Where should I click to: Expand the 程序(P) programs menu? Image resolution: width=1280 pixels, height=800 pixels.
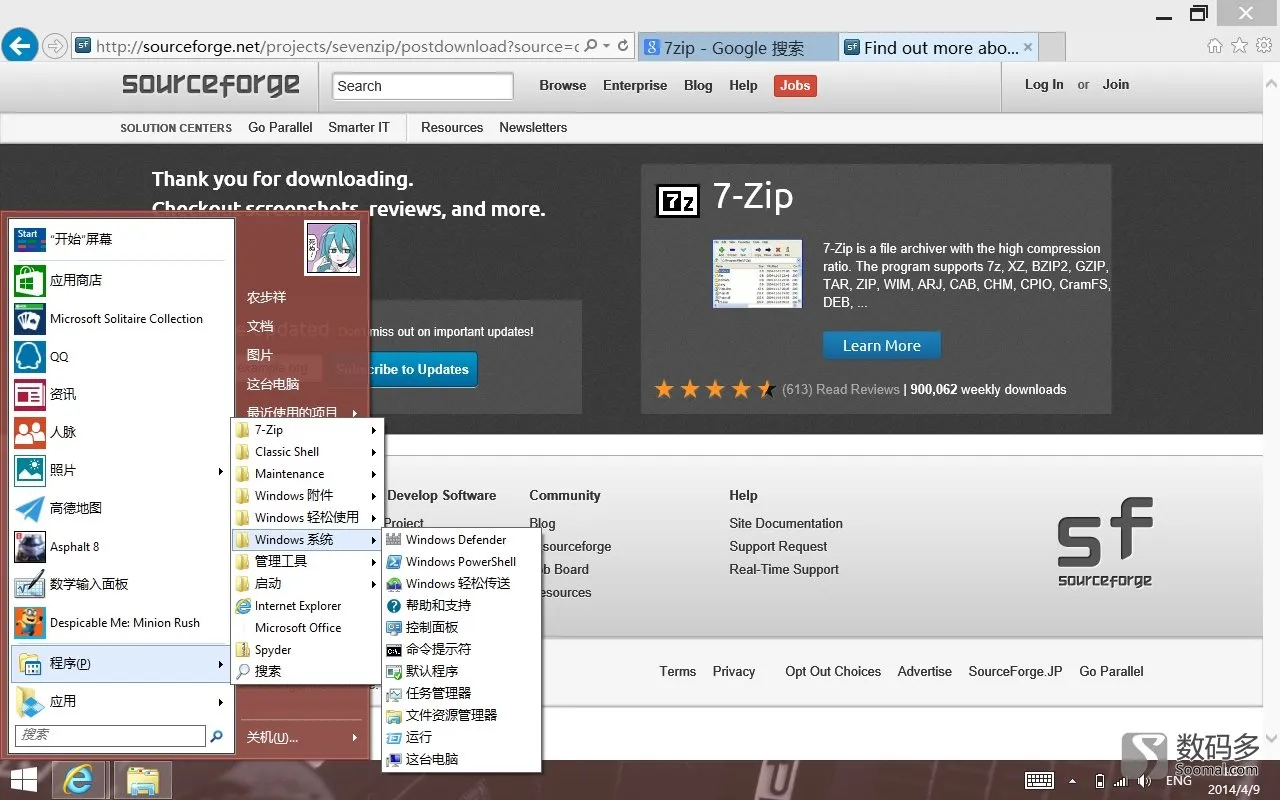120,664
